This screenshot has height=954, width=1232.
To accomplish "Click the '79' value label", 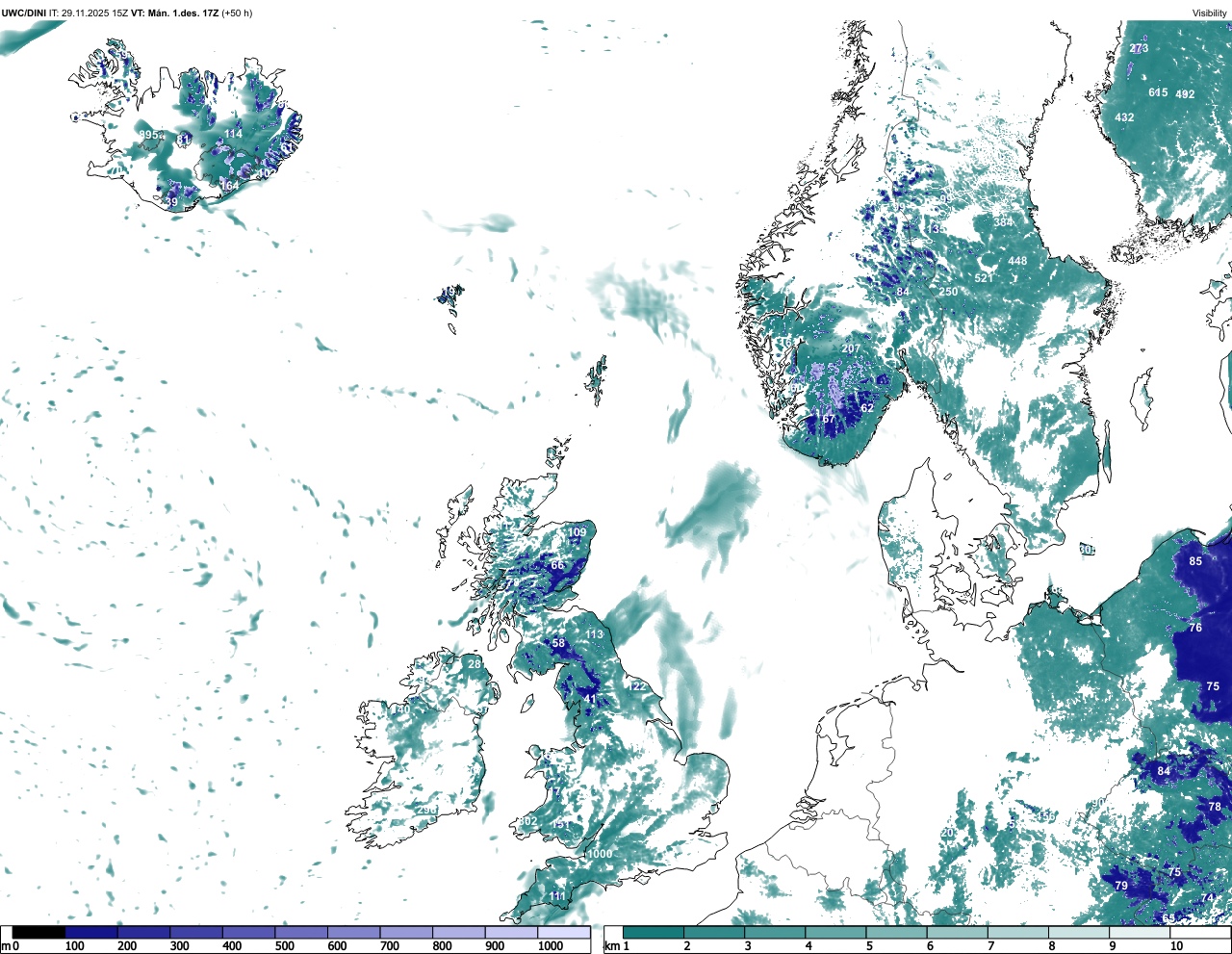I will tap(1120, 886).
